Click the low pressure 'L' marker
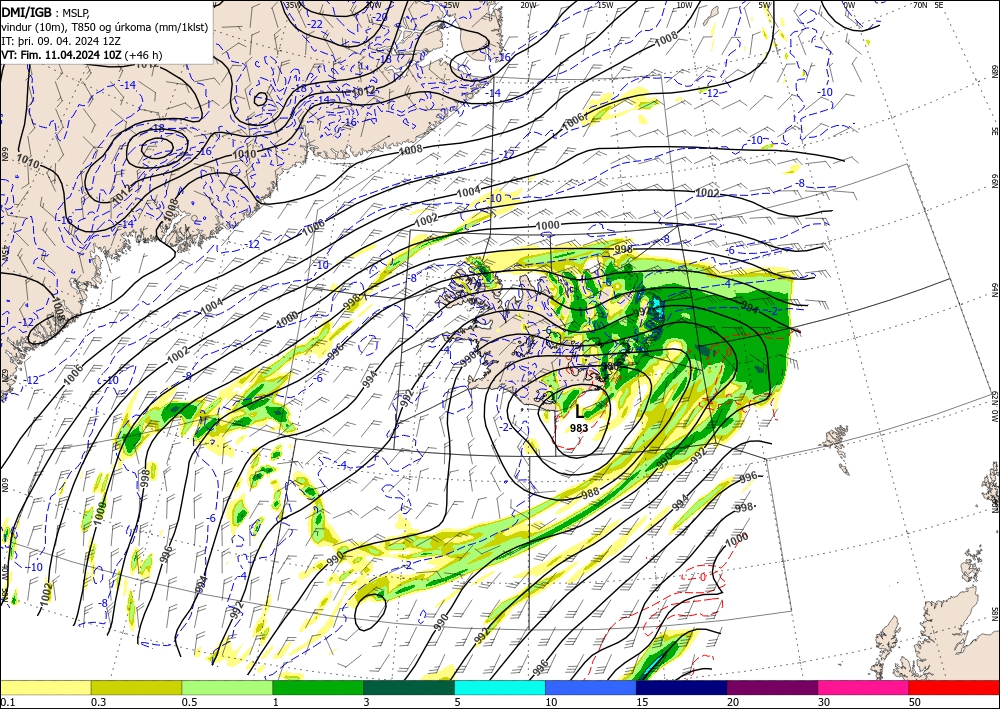Image resolution: width=1000 pixels, height=709 pixels. (x=579, y=411)
